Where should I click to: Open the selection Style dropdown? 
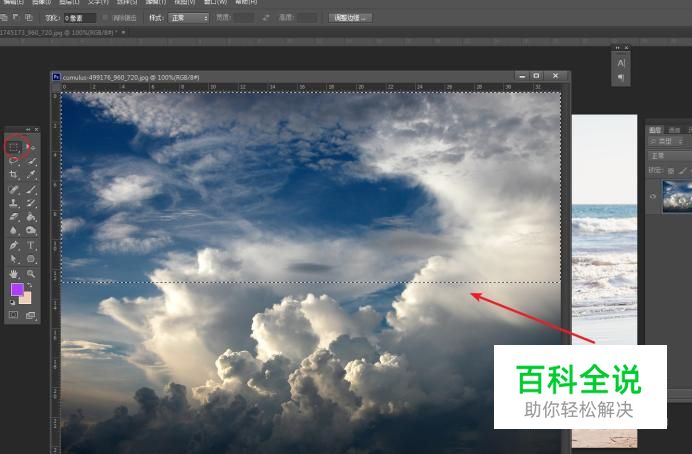188,18
